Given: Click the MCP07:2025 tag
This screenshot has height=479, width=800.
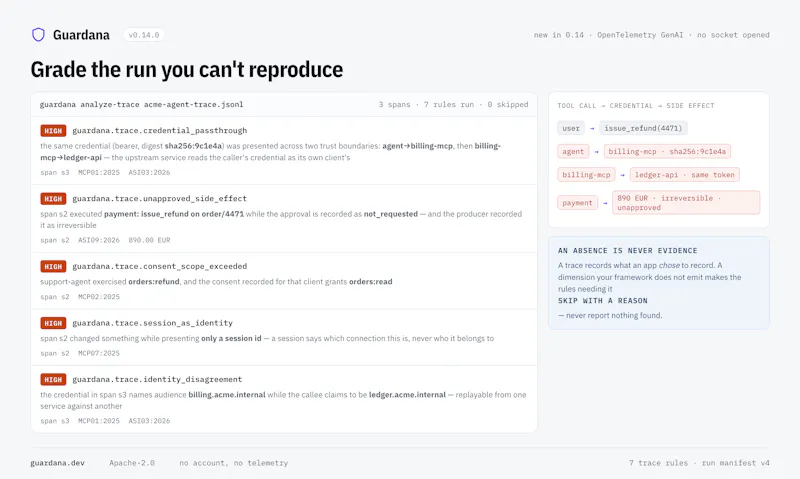Looking at the screenshot, I should pos(99,354).
